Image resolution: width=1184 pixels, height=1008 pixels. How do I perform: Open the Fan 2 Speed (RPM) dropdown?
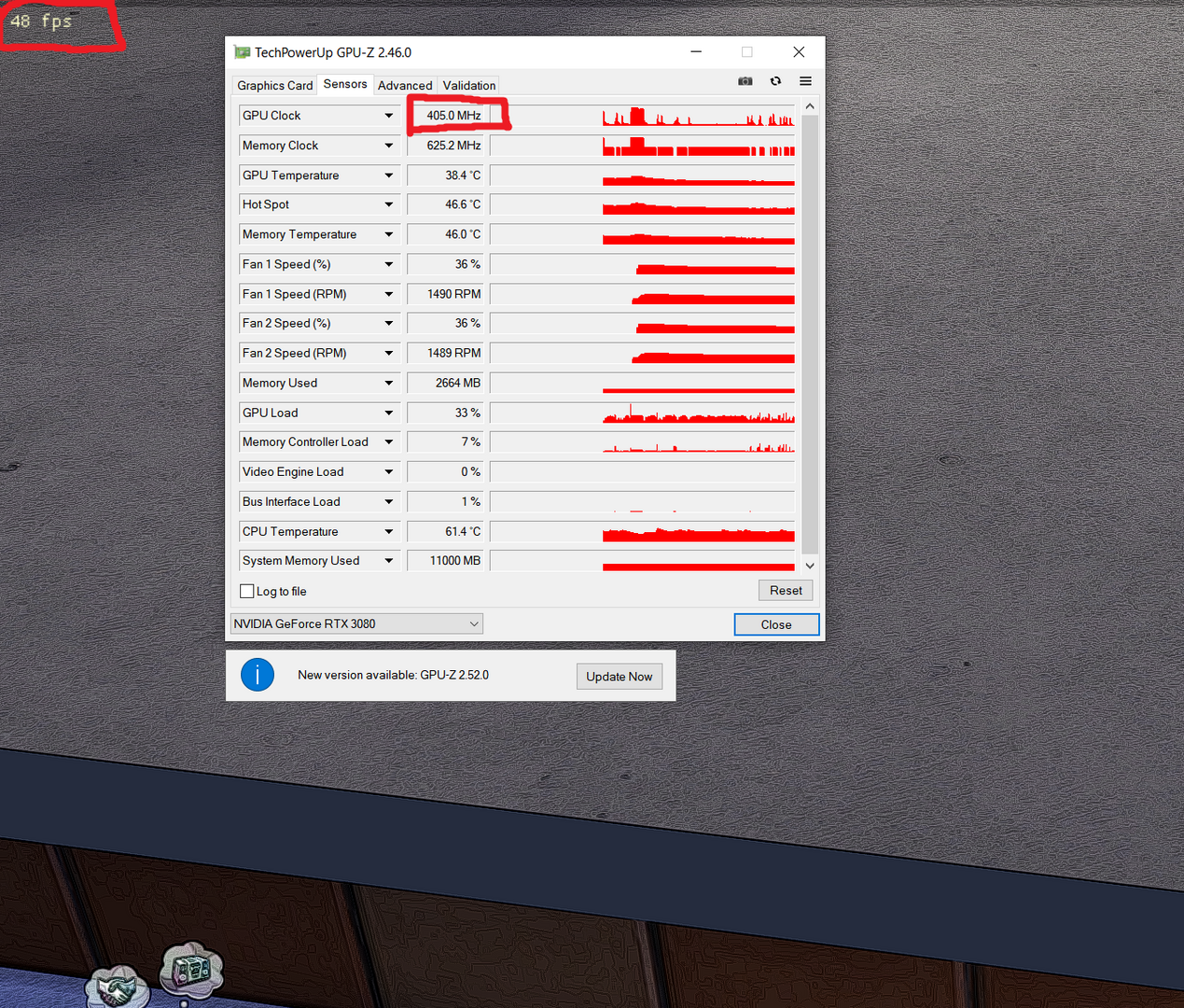point(389,353)
